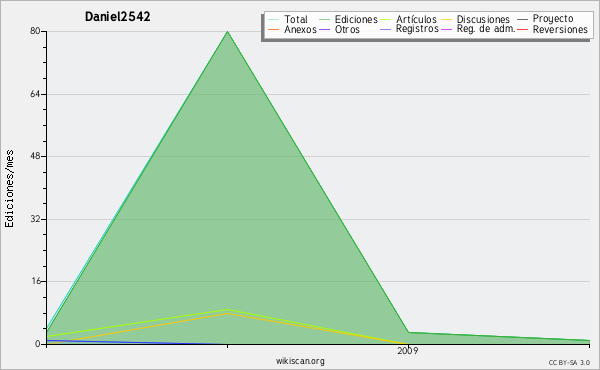This screenshot has height=370, width=600.
Task: Click the Otros legend label
Action: click(347, 29)
